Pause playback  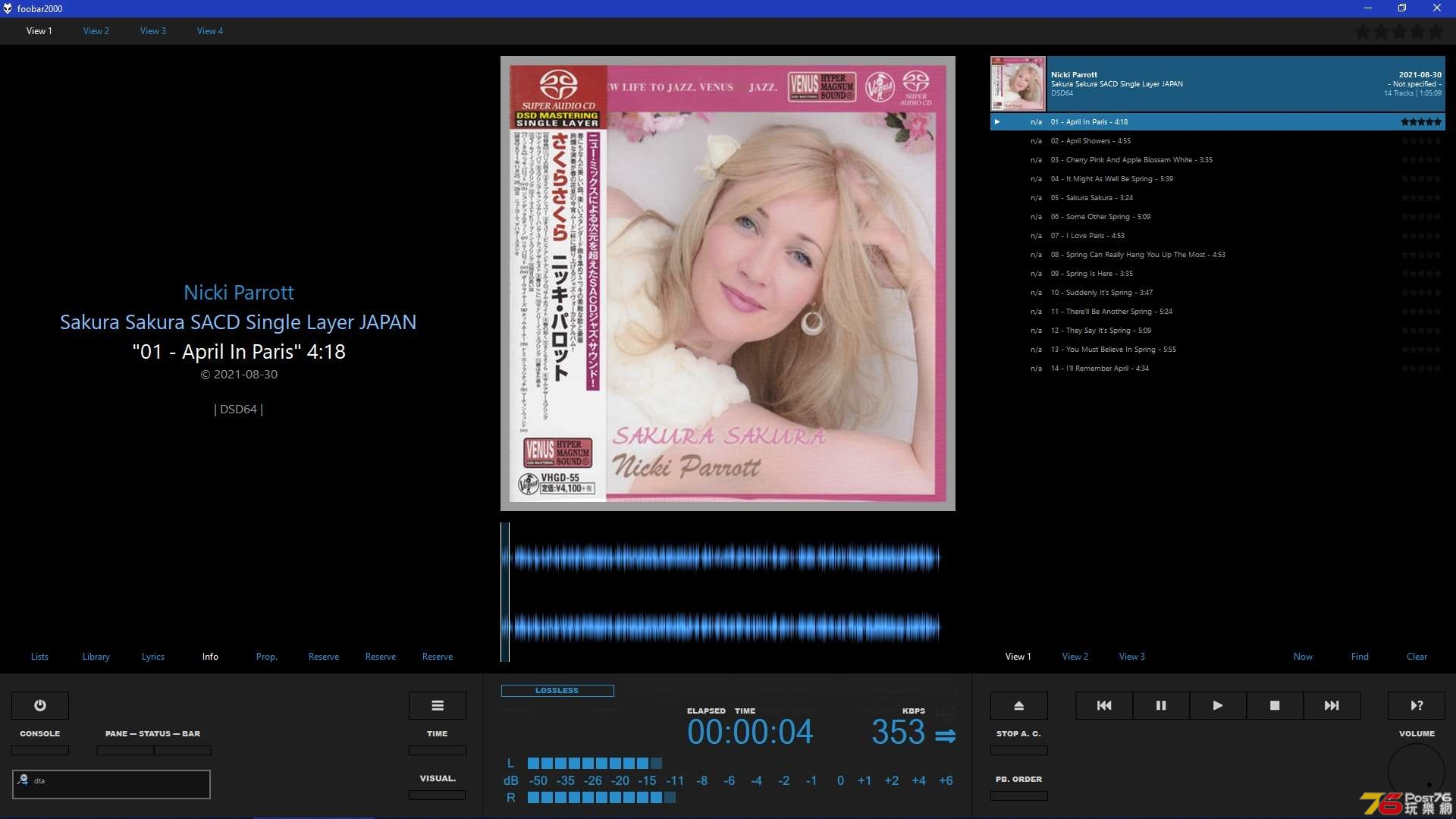pos(1161,705)
